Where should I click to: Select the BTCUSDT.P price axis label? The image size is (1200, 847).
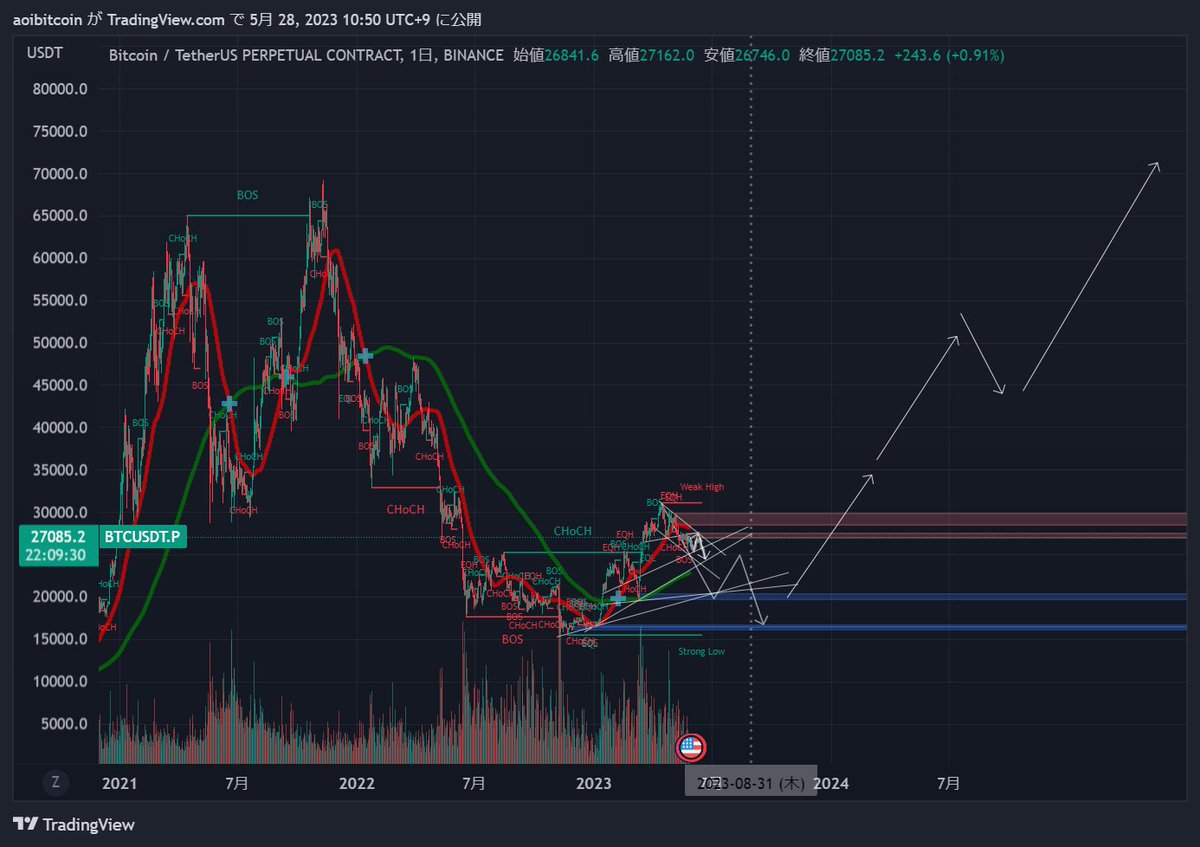tap(141, 537)
